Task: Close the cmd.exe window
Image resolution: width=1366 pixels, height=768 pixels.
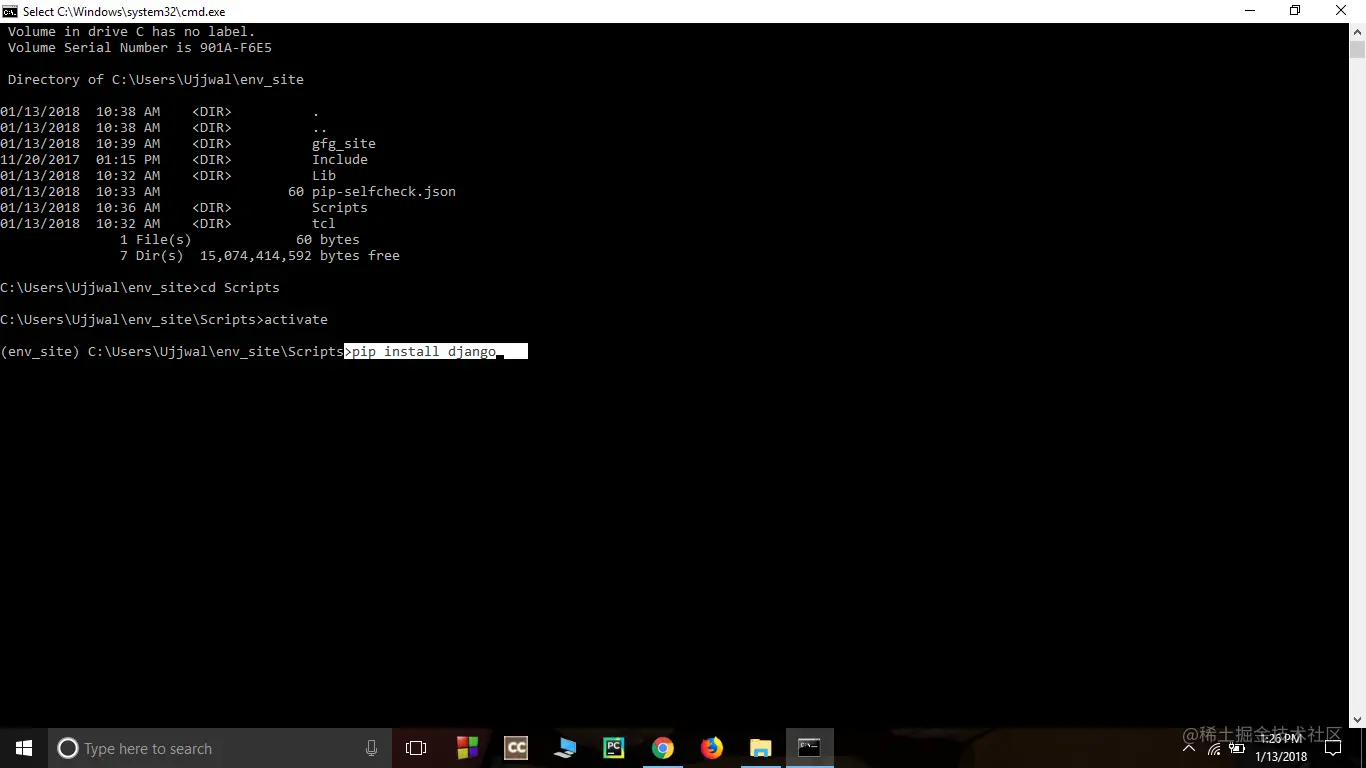Action: (1342, 11)
